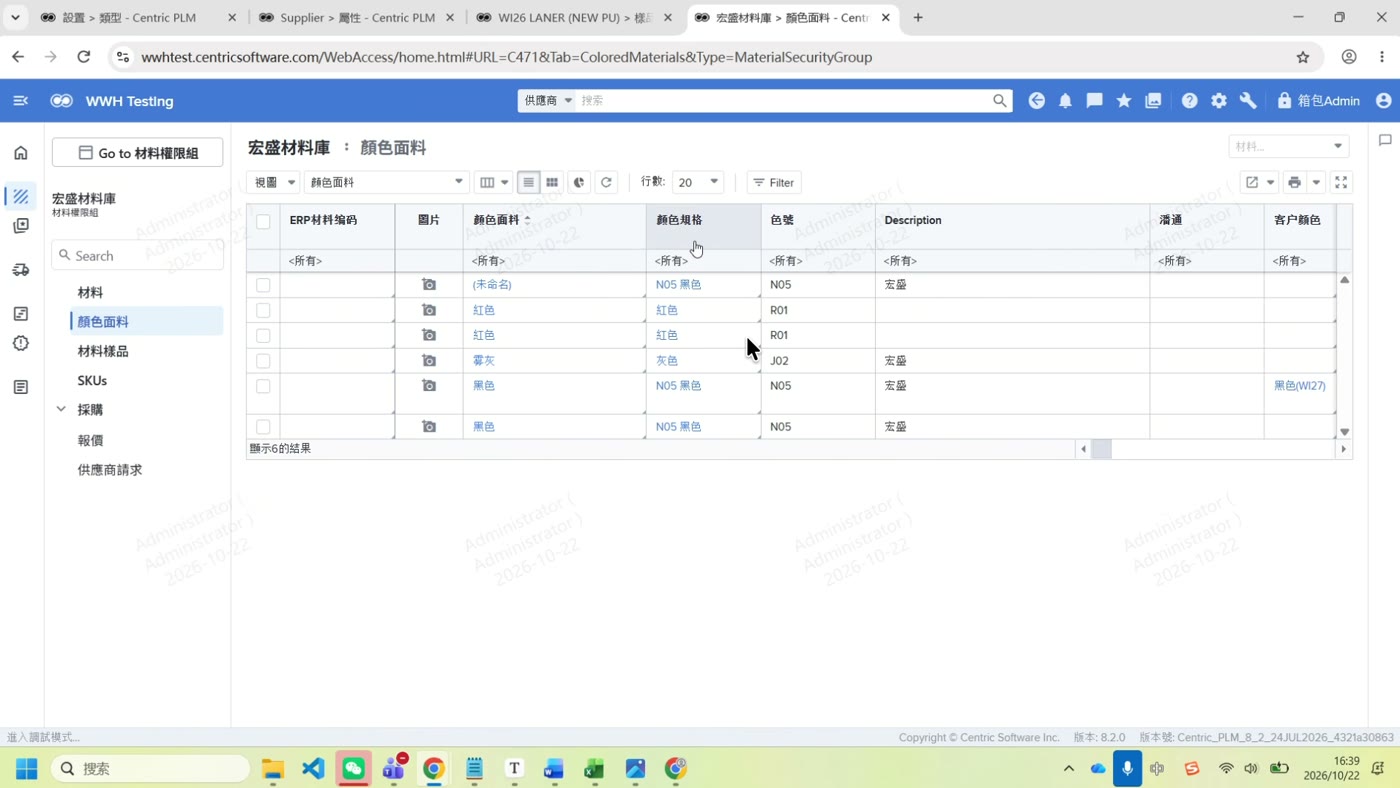Screen dimensions: 1400x788
Task: Click the 顏色面料 column filter field
Action: (x=554, y=261)
